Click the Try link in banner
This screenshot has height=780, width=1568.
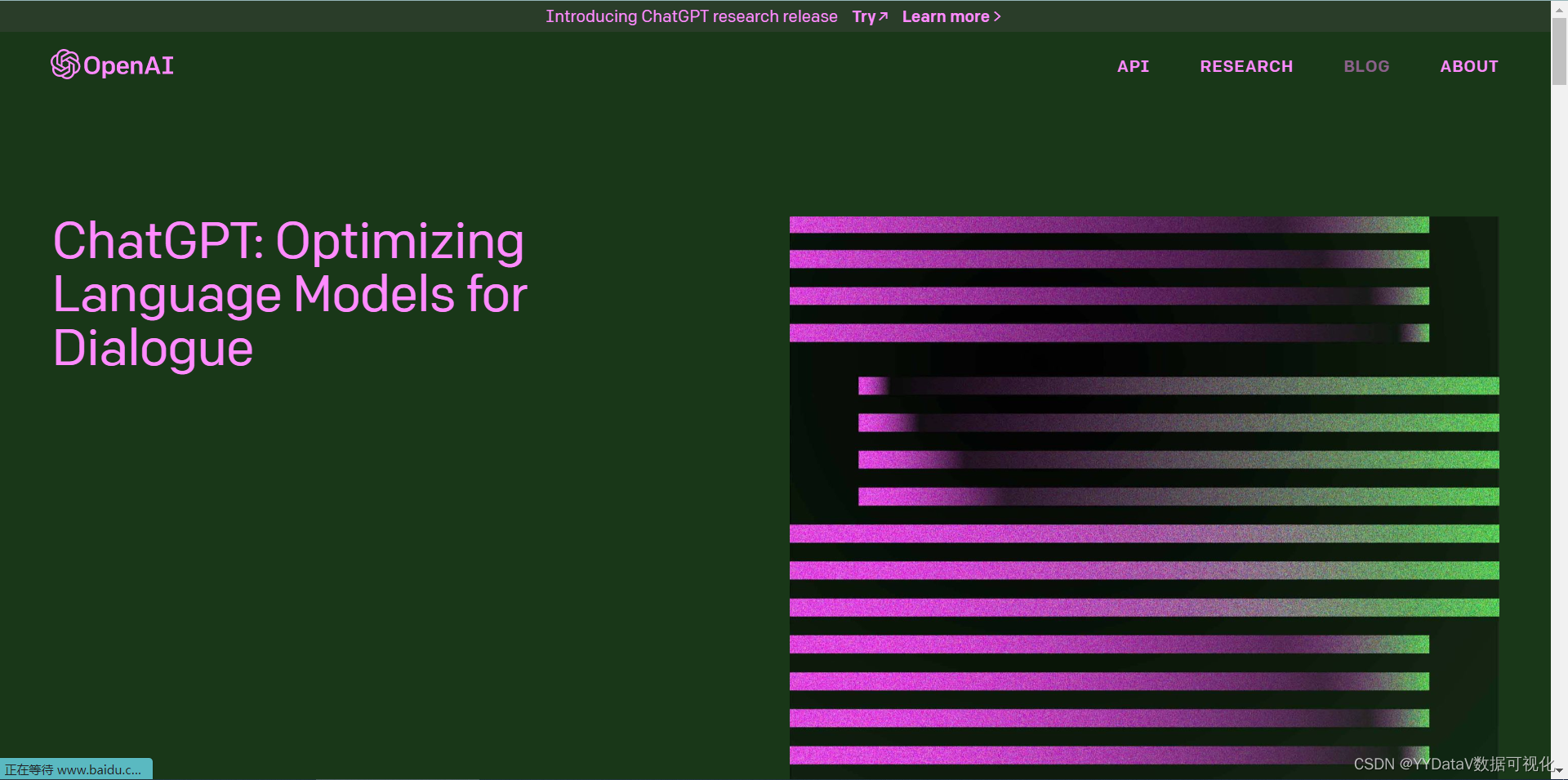[870, 16]
